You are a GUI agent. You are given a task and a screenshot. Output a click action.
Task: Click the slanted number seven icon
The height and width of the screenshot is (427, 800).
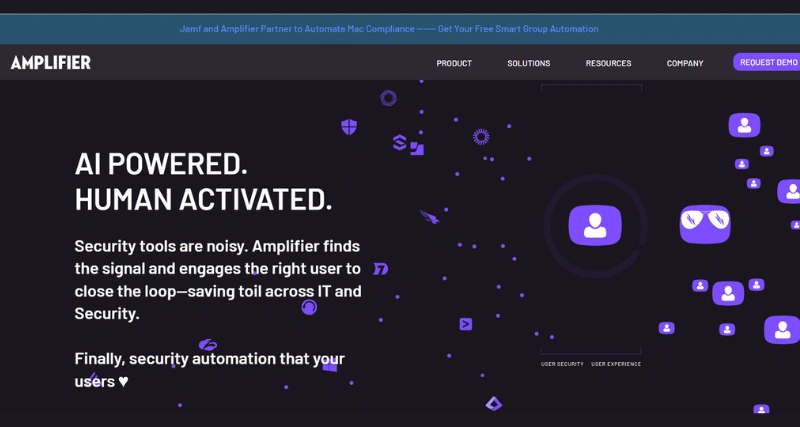pyautogui.click(x=380, y=269)
